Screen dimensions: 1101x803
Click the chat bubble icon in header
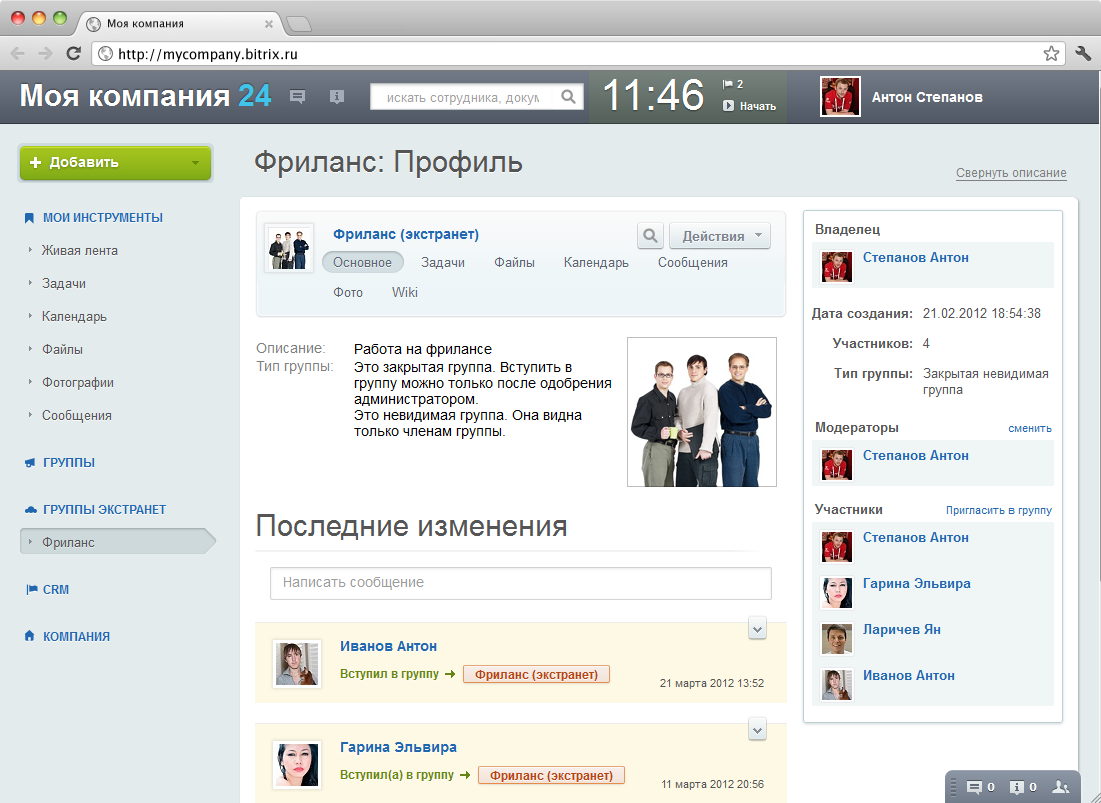(x=298, y=97)
